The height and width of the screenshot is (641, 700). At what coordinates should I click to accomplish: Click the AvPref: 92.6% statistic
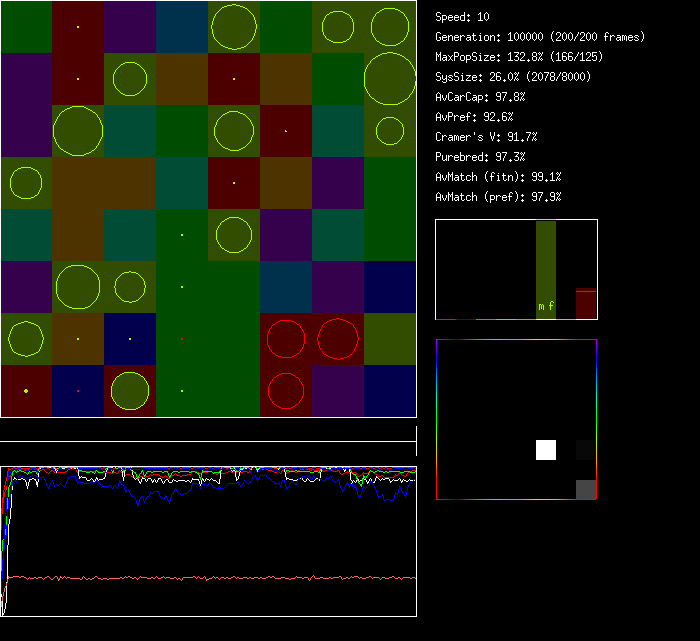click(474, 117)
